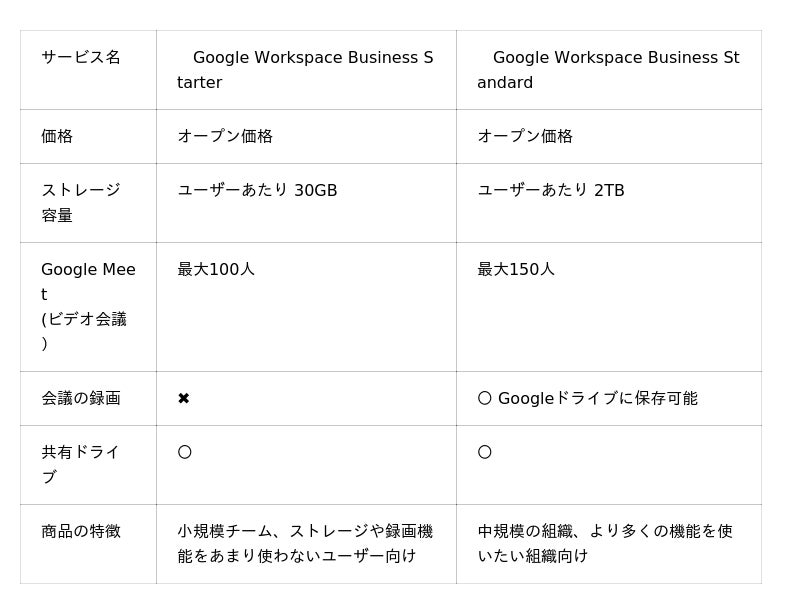Viewport: 800px width, 614px height.
Task: Click the Google Workspace Business Starter heading
Action: (x=305, y=70)
